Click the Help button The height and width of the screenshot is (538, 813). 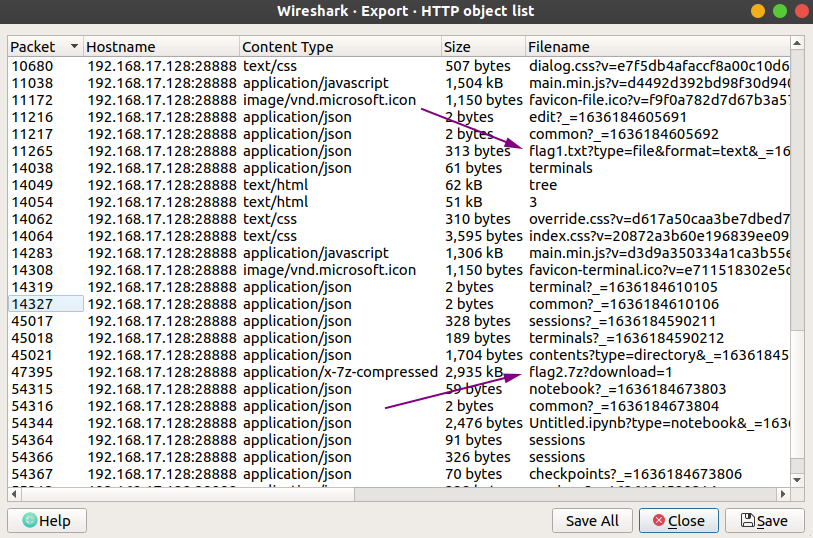[x=47, y=520]
